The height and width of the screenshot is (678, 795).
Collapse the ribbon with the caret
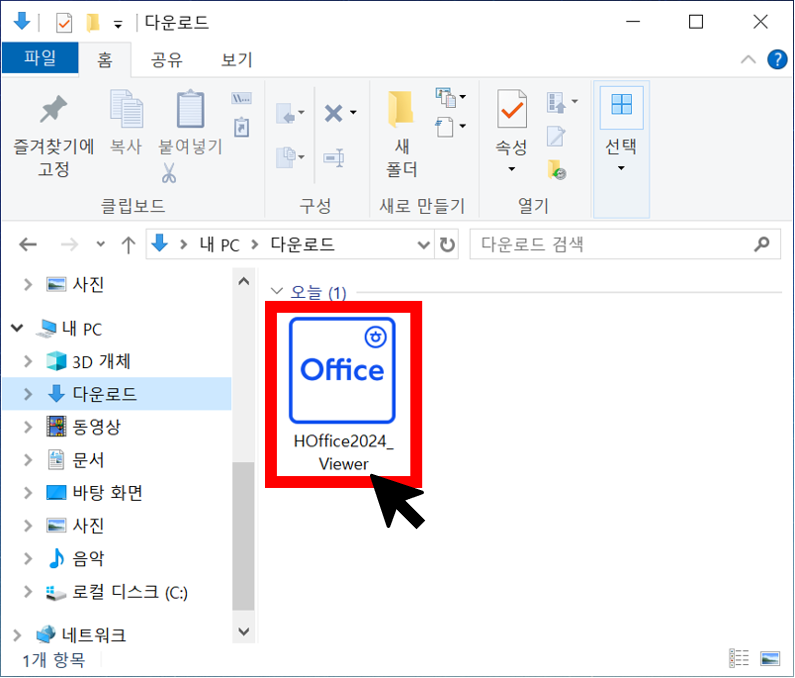pos(748,60)
